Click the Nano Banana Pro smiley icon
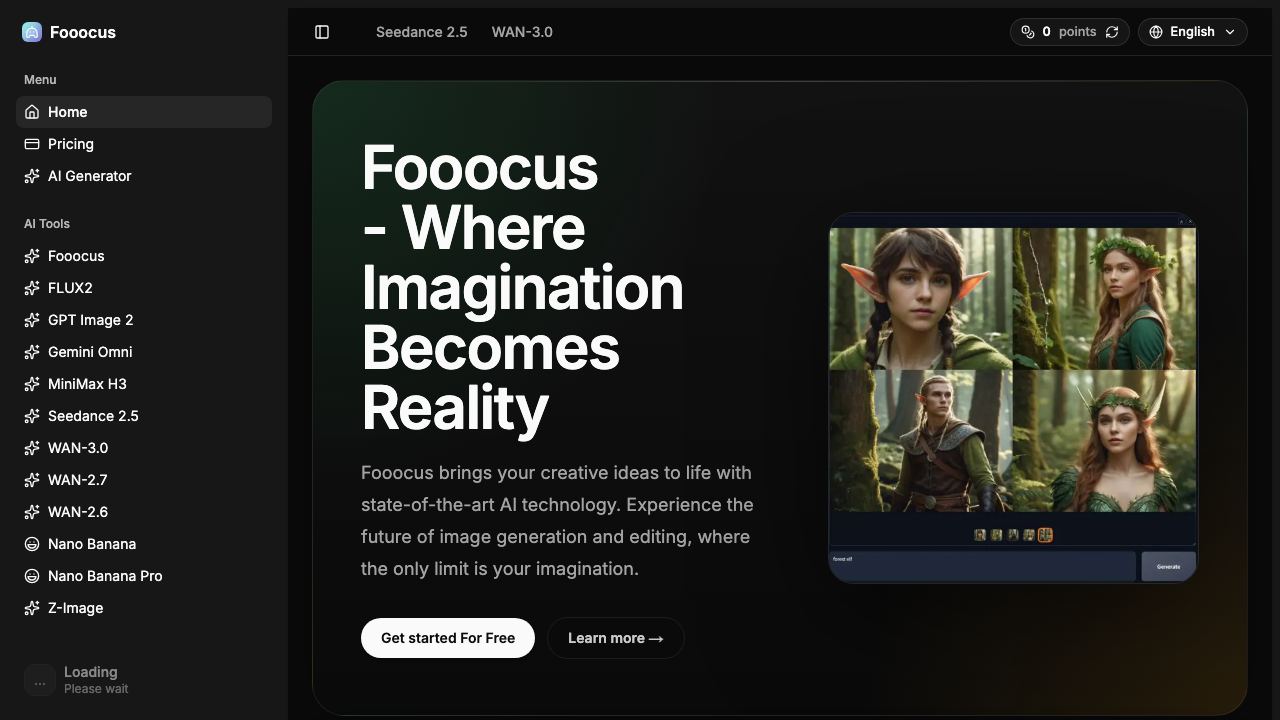 coord(32,576)
